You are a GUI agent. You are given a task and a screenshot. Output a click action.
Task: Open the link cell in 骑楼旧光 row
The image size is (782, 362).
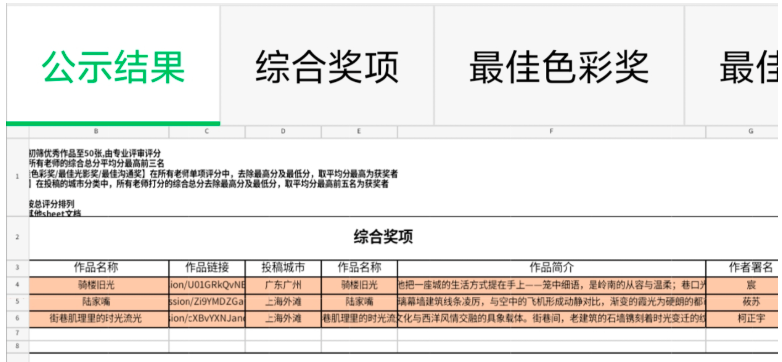click(x=207, y=285)
